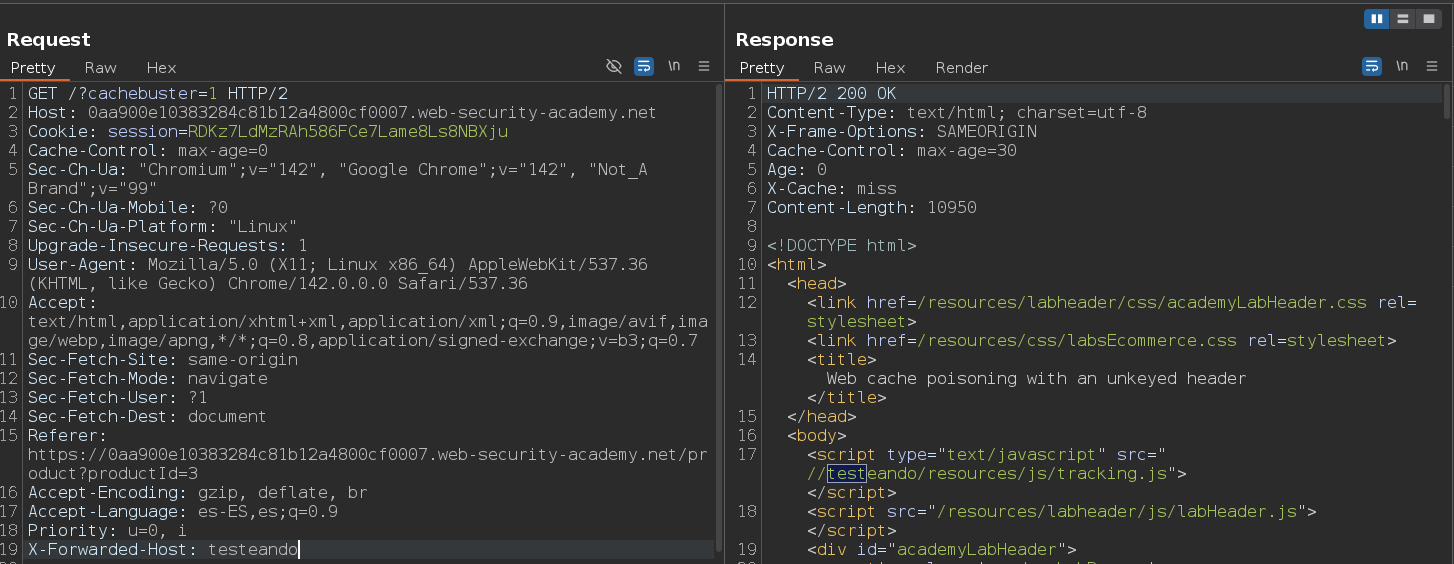Open Request panel hamburger options menu
Screen dimensions: 1454x564
tap(704, 66)
